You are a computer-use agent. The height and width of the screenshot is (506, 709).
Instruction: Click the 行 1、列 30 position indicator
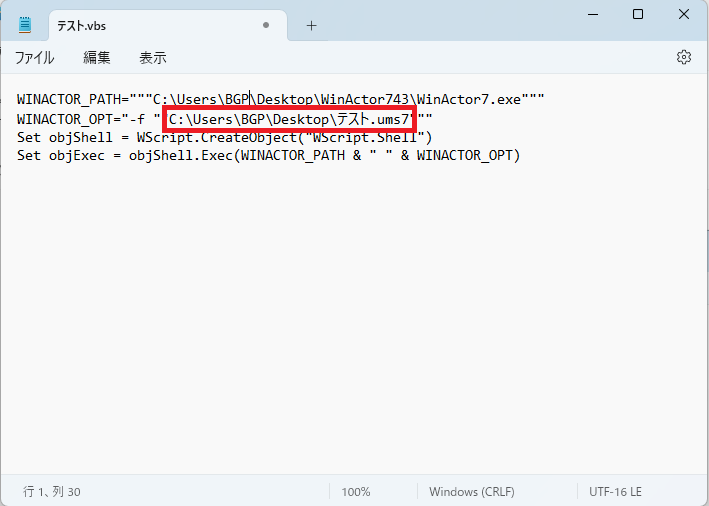point(52,492)
